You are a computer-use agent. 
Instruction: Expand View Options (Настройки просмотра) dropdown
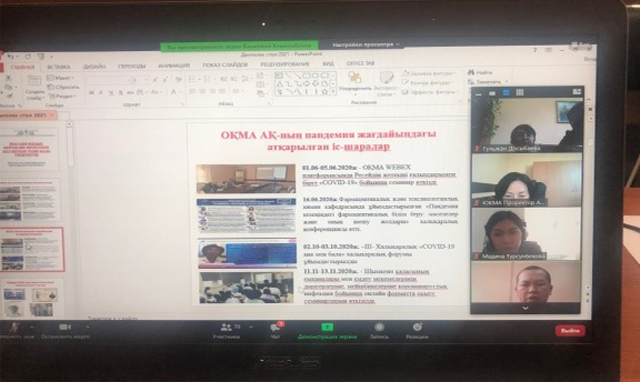(x=366, y=44)
